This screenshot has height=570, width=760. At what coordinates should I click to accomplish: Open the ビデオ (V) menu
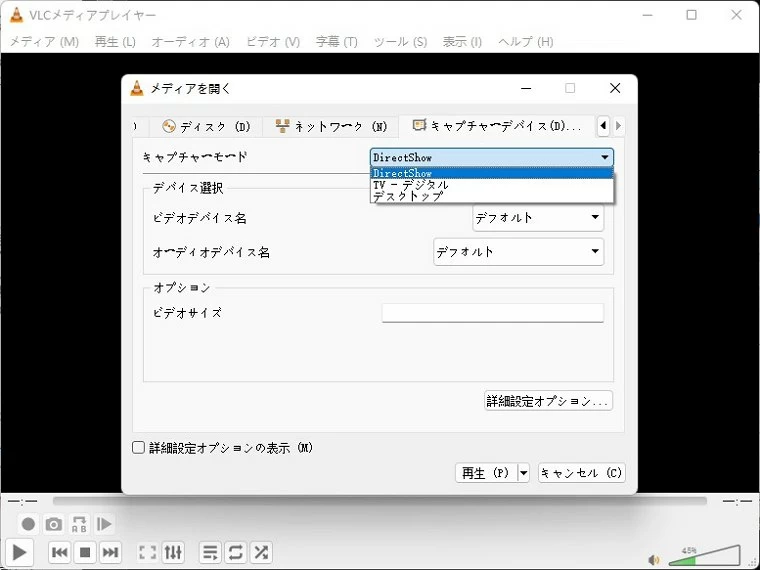273,42
